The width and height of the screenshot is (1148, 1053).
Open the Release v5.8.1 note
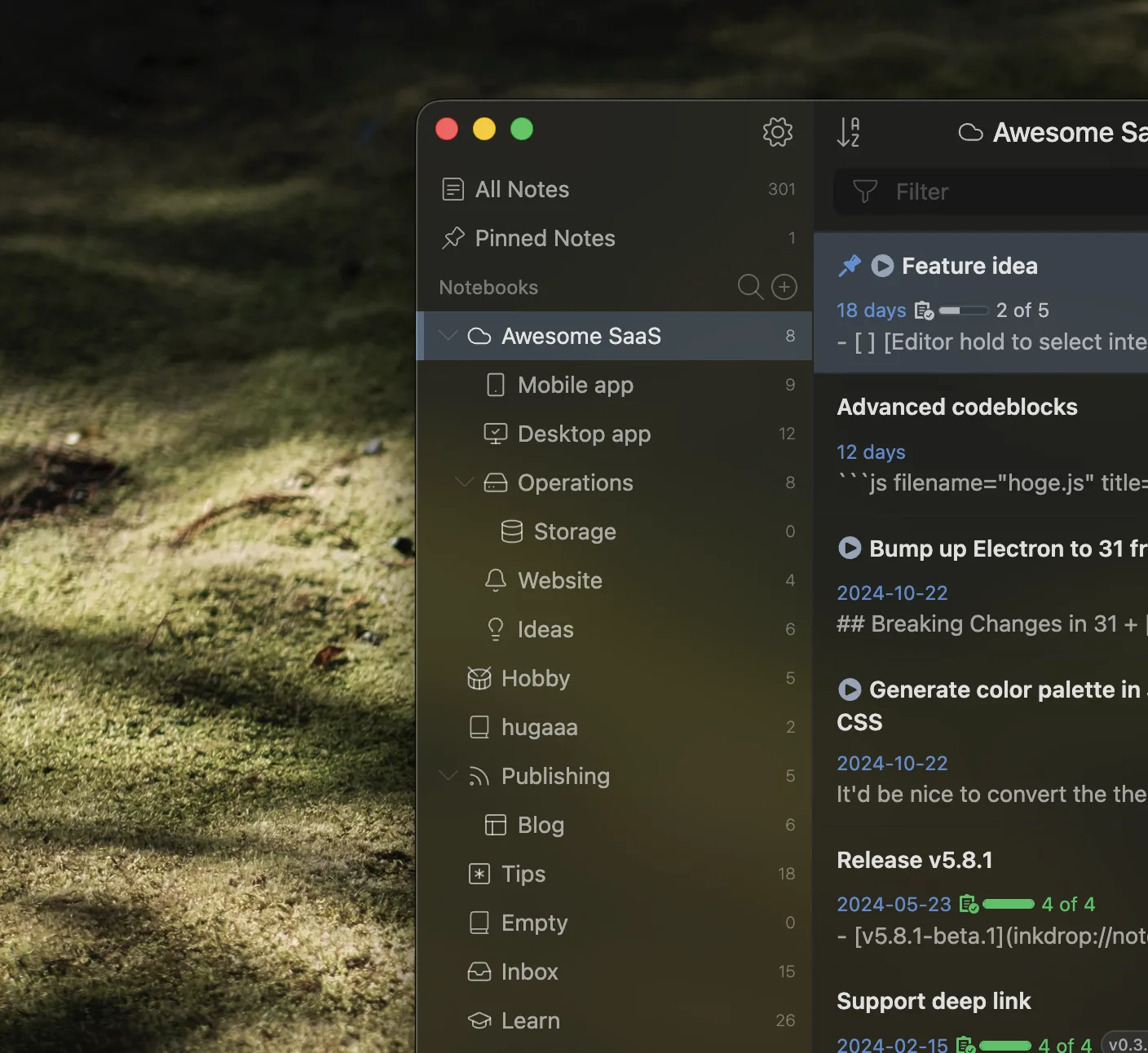tap(981, 897)
